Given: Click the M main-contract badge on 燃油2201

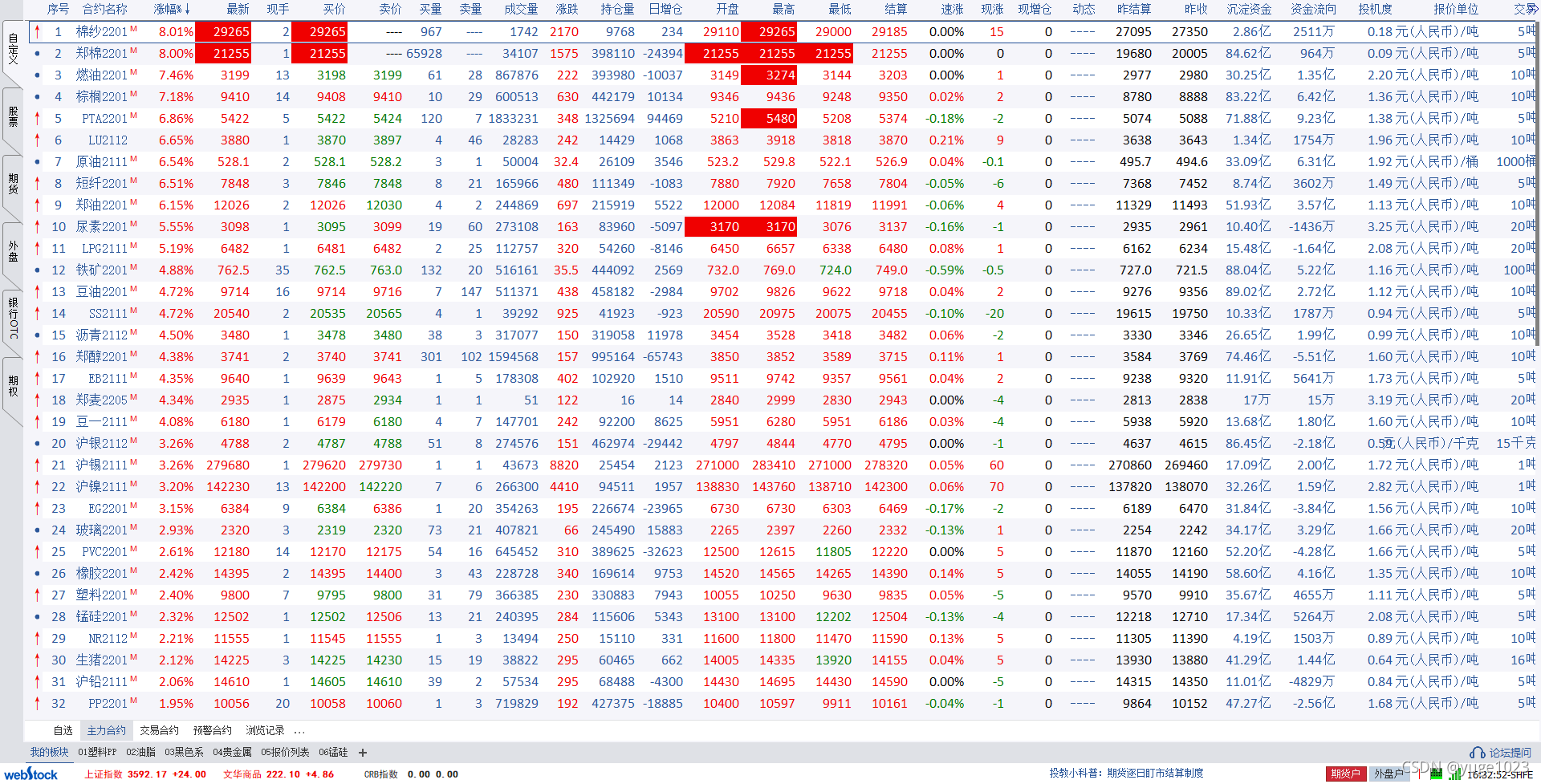Looking at the screenshot, I should [x=133, y=71].
